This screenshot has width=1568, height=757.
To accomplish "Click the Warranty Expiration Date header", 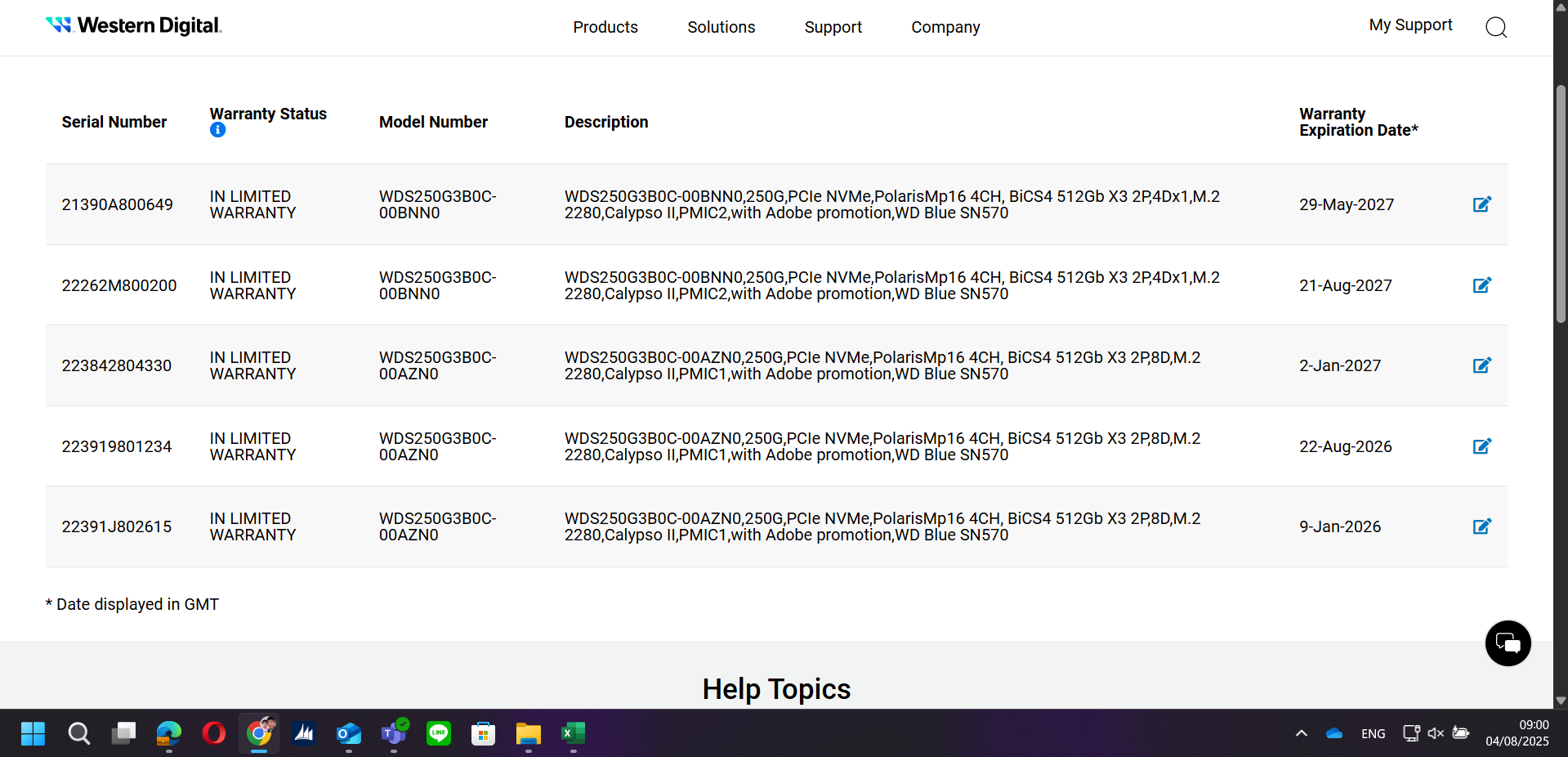I will (x=1359, y=122).
